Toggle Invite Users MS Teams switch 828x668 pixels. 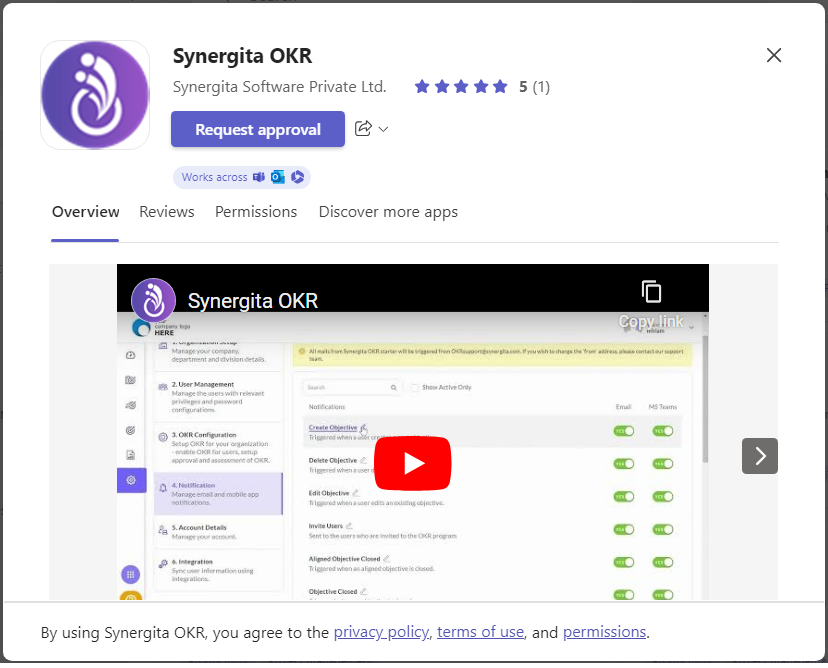663,529
